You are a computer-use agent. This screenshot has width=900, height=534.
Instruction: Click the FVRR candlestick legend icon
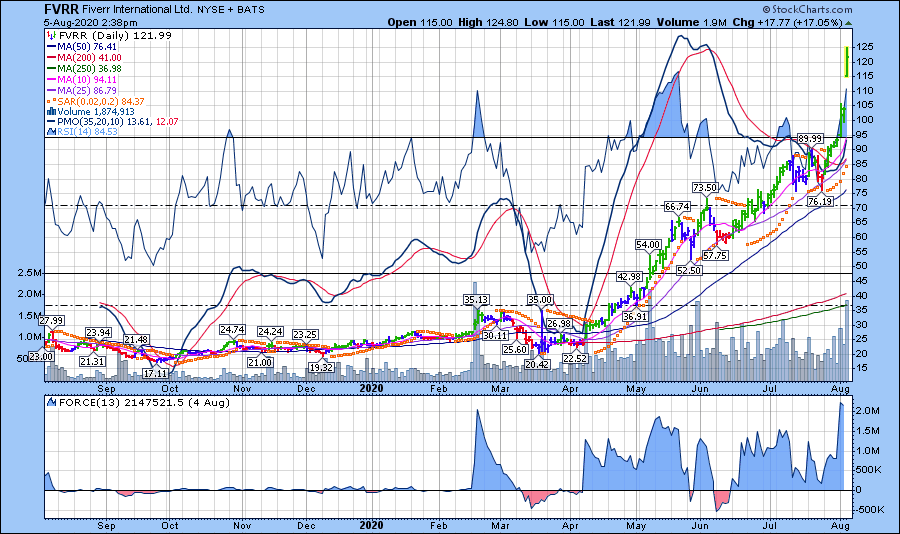coord(51,35)
